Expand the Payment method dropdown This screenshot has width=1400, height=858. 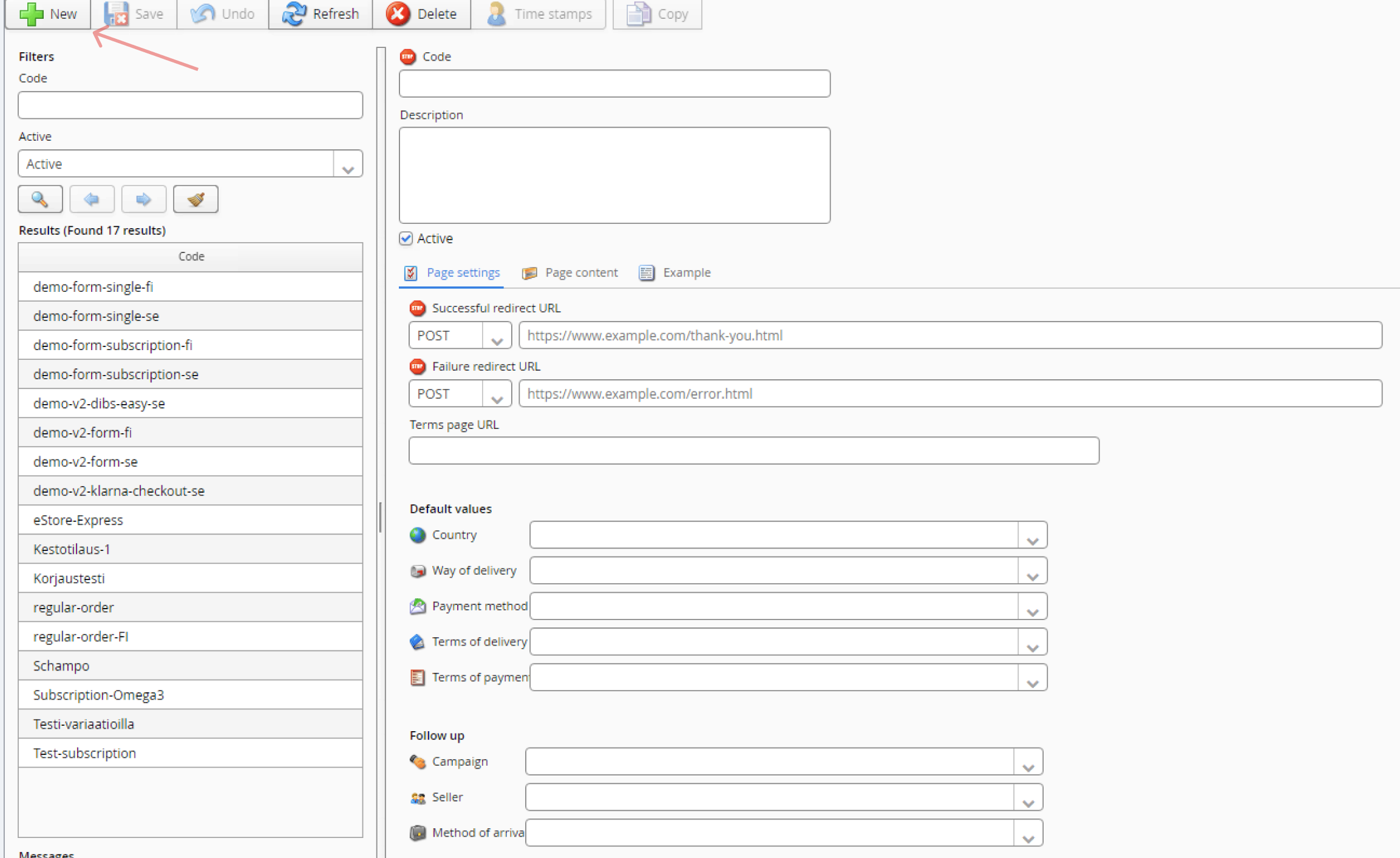point(1032,607)
